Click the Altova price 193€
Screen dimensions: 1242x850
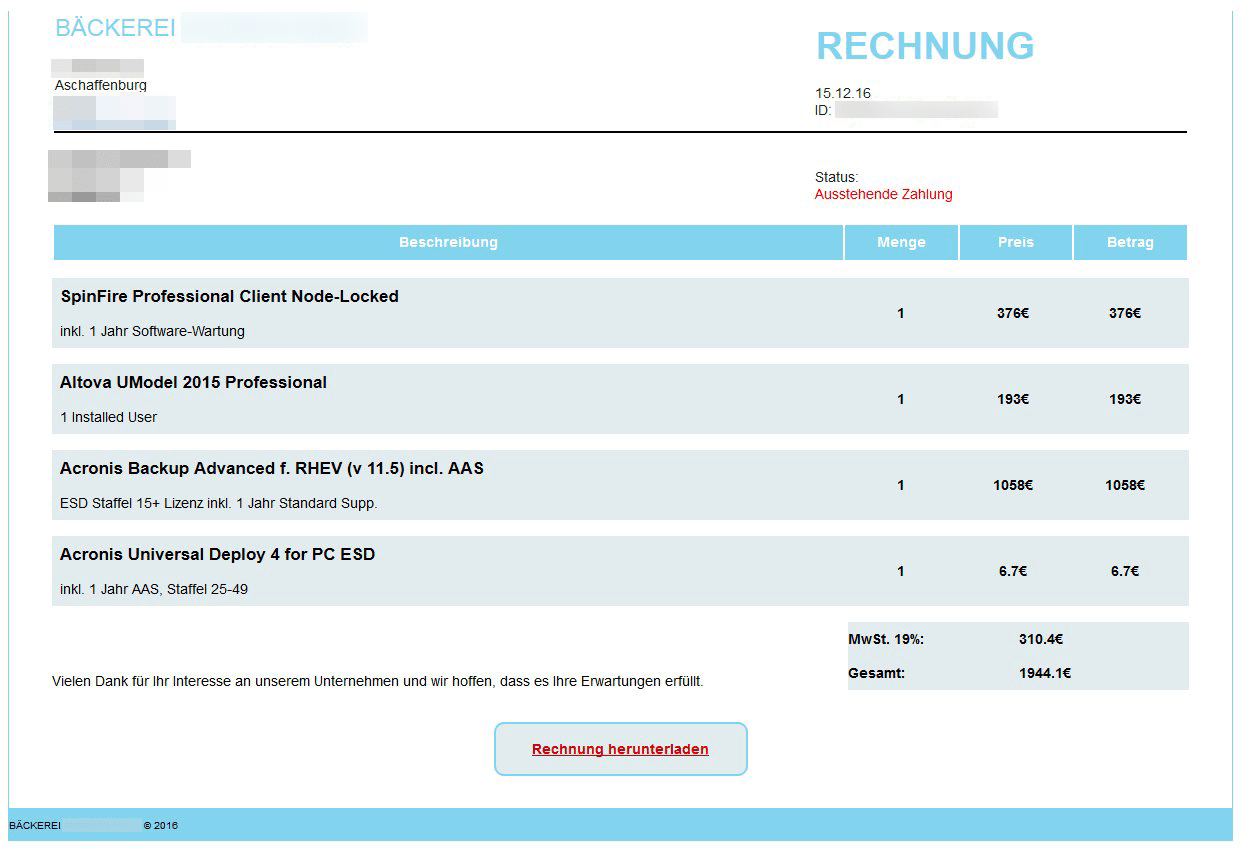pos(1013,399)
